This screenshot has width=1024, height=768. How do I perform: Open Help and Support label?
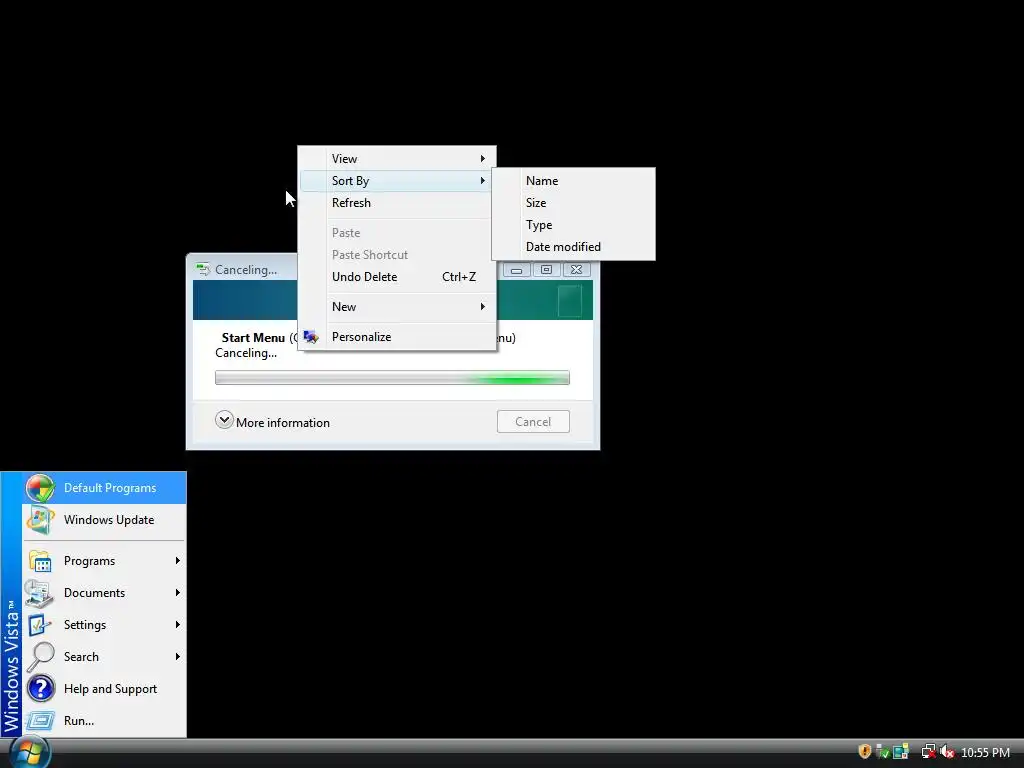coord(110,689)
